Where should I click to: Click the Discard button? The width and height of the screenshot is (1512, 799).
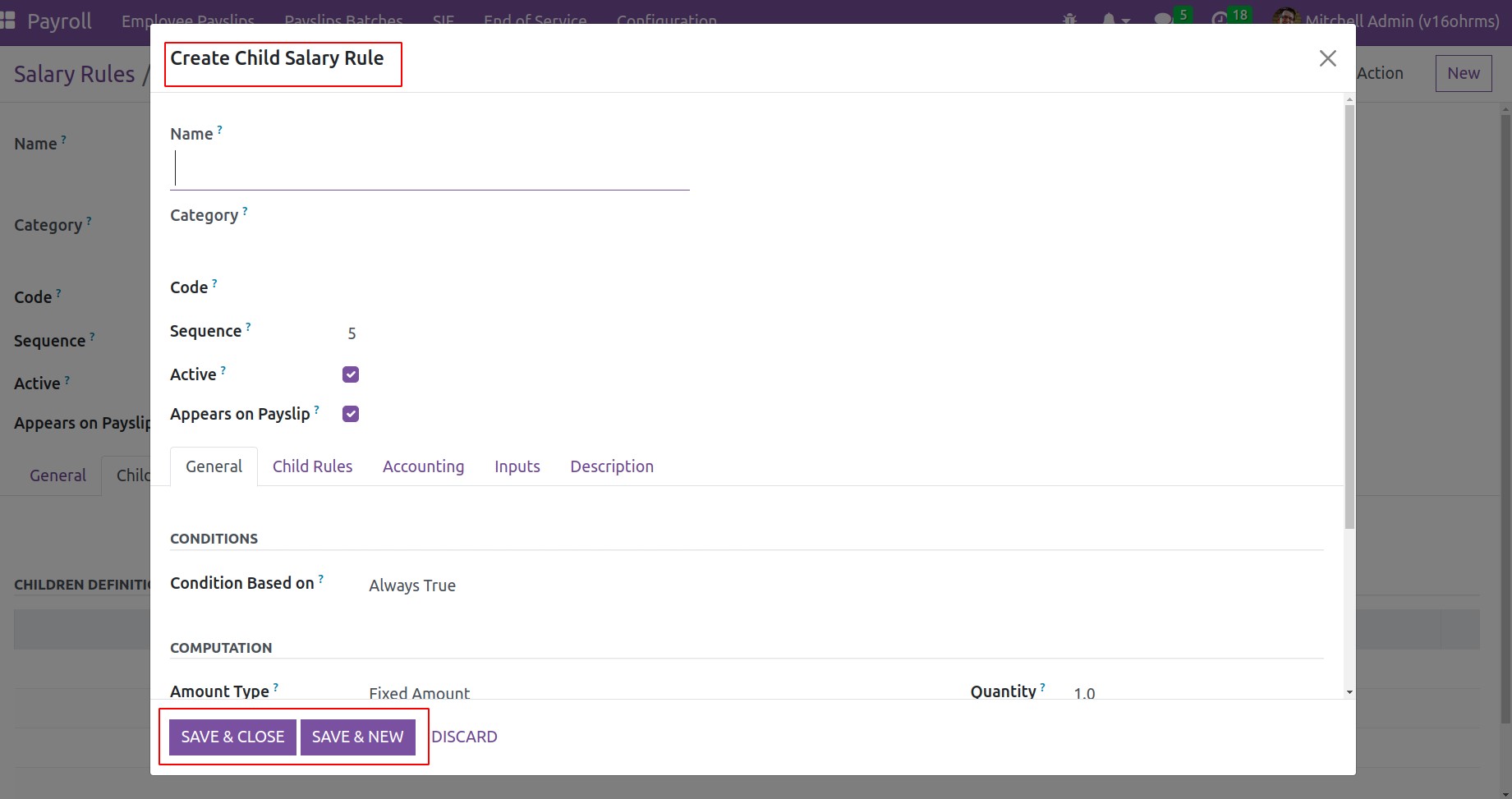464,737
